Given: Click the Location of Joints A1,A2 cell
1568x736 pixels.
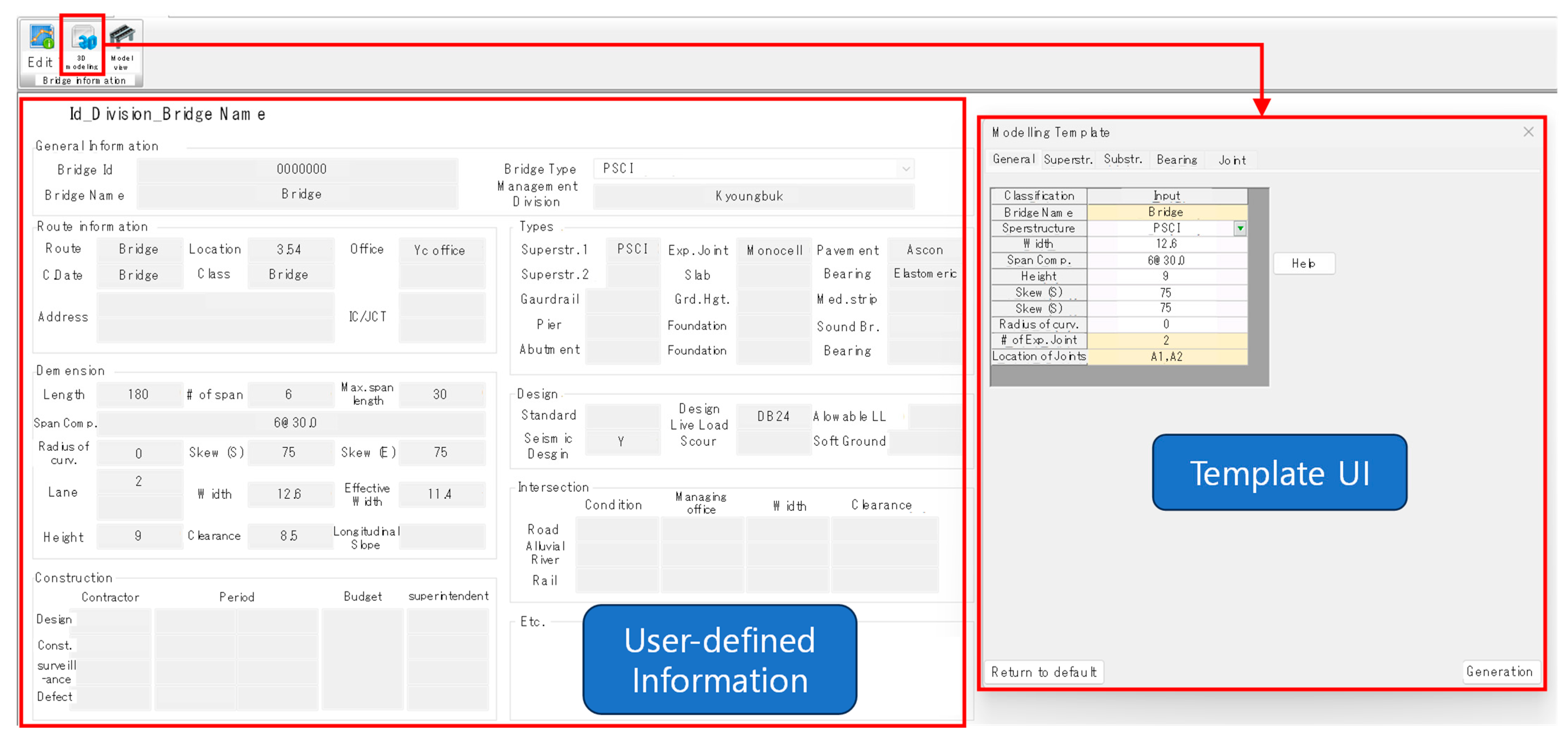Looking at the screenshot, I should 1166,357.
